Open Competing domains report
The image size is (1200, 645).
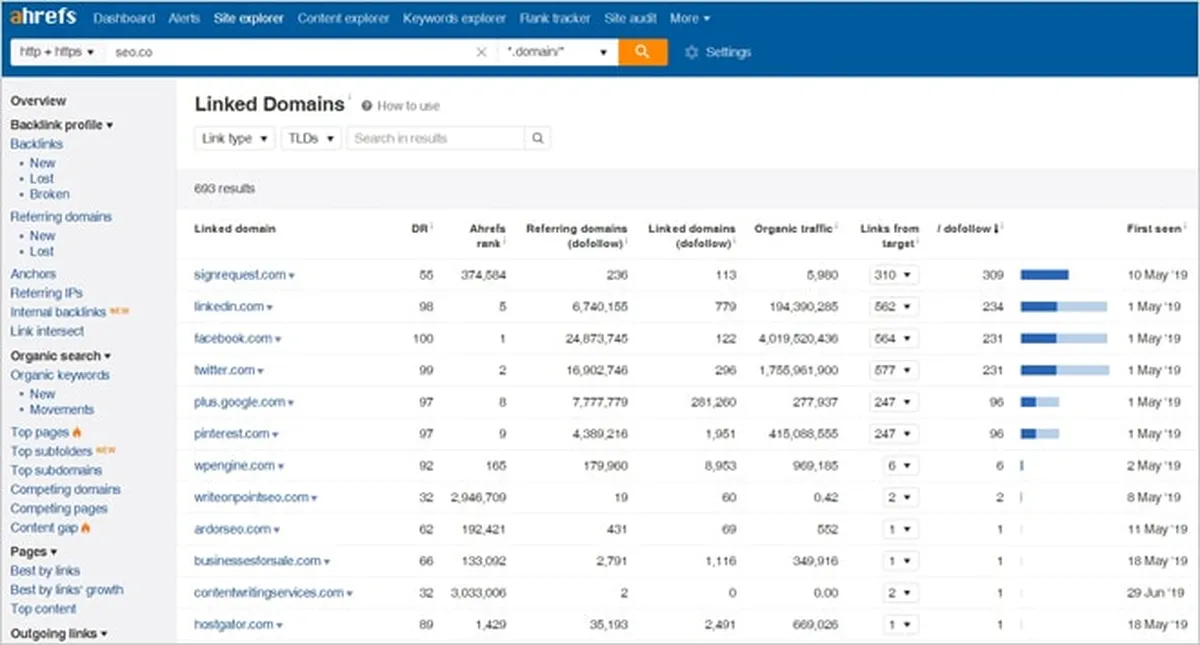click(65, 489)
